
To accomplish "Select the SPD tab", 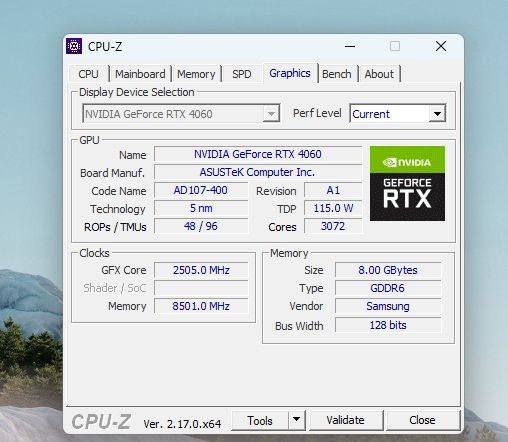I will coord(242,74).
